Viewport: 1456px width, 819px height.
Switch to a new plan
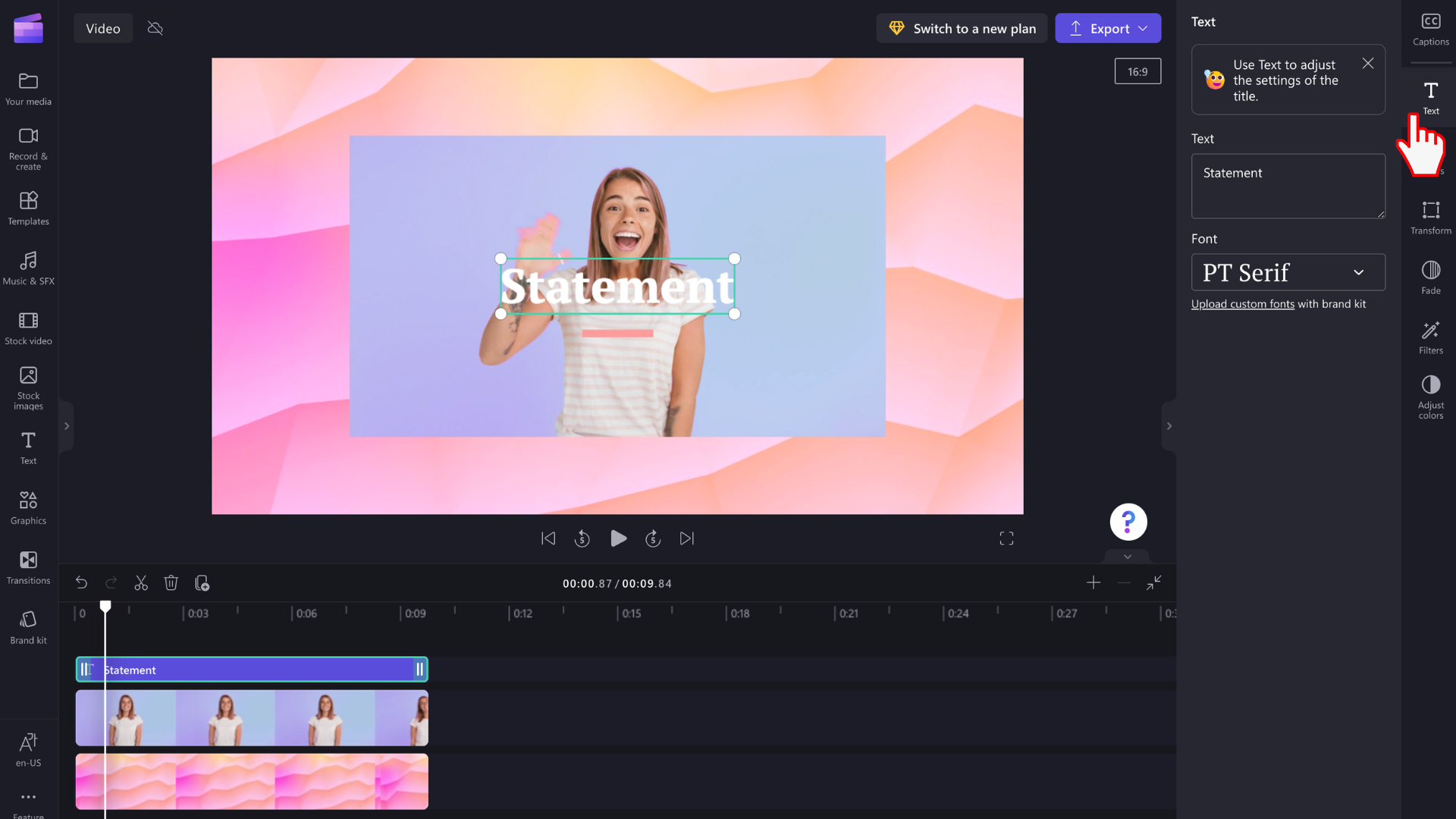[960, 28]
